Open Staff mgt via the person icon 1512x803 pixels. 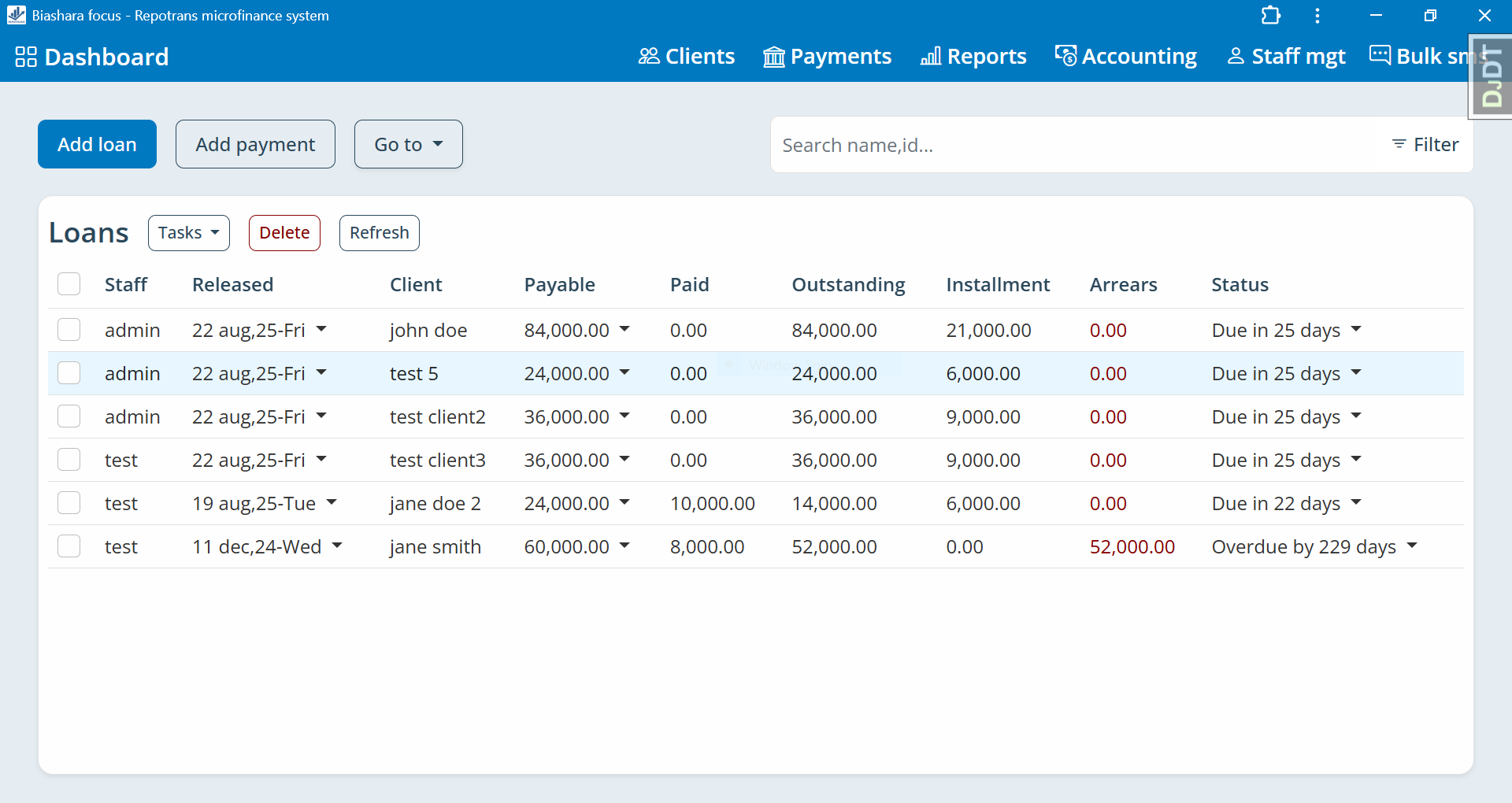(x=1235, y=56)
